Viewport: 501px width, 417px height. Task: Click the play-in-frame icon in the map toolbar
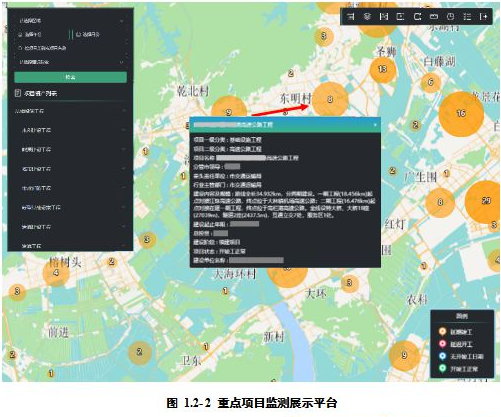400,16
